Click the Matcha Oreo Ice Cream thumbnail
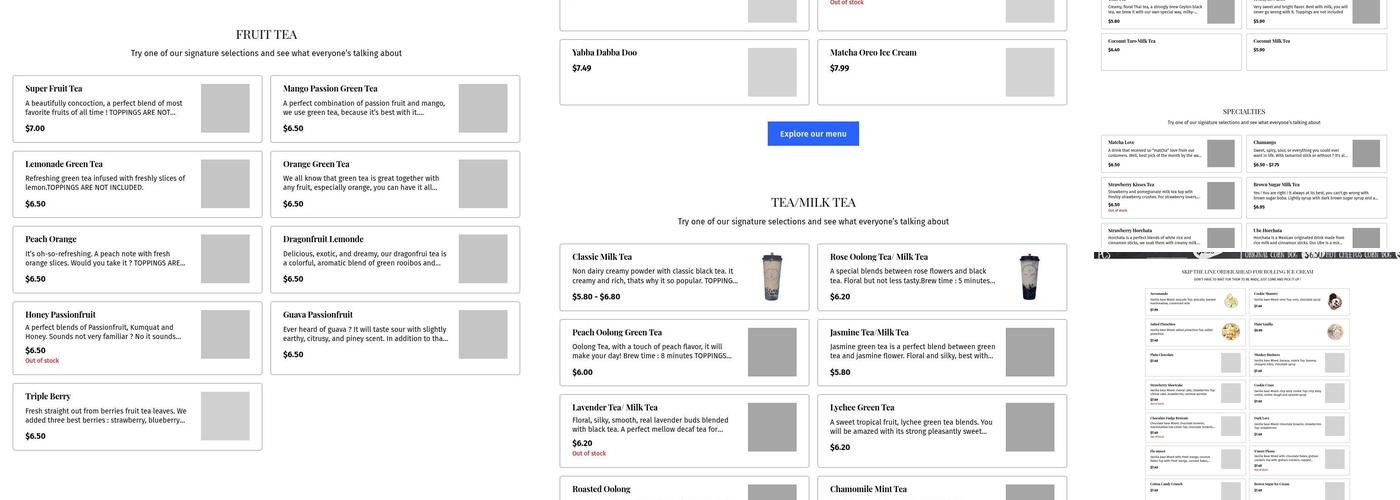1400x500 pixels. [x=1029, y=72]
